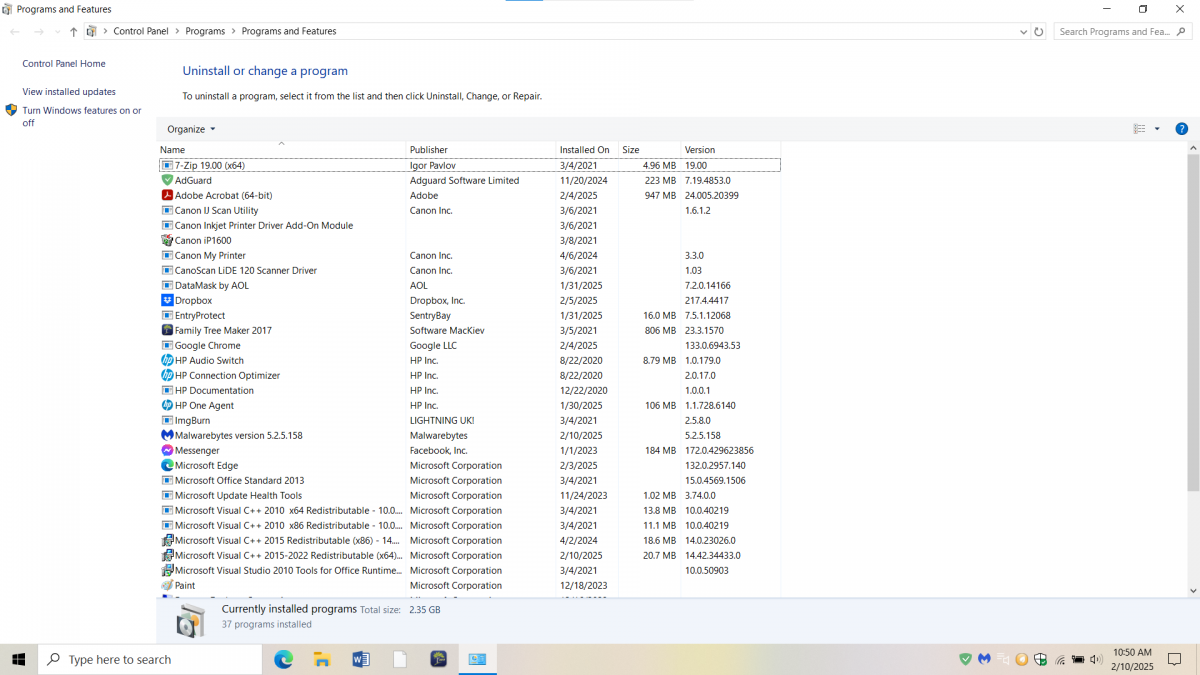Click the Malwarebytes tray icon
The height and width of the screenshot is (675, 1200).
pyautogui.click(x=984, y=659)
